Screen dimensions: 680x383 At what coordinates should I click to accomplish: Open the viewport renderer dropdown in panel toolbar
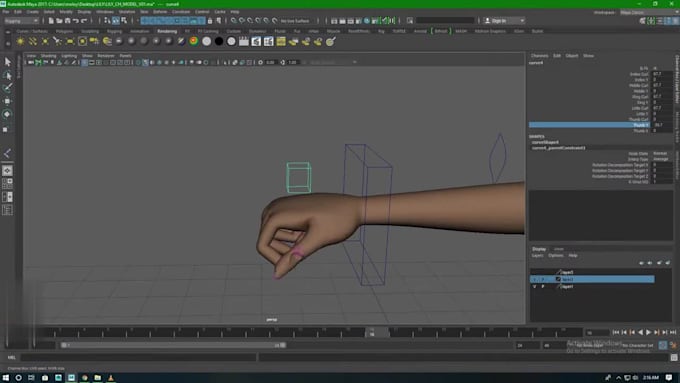pyautogui.click(x=333, y=62)
